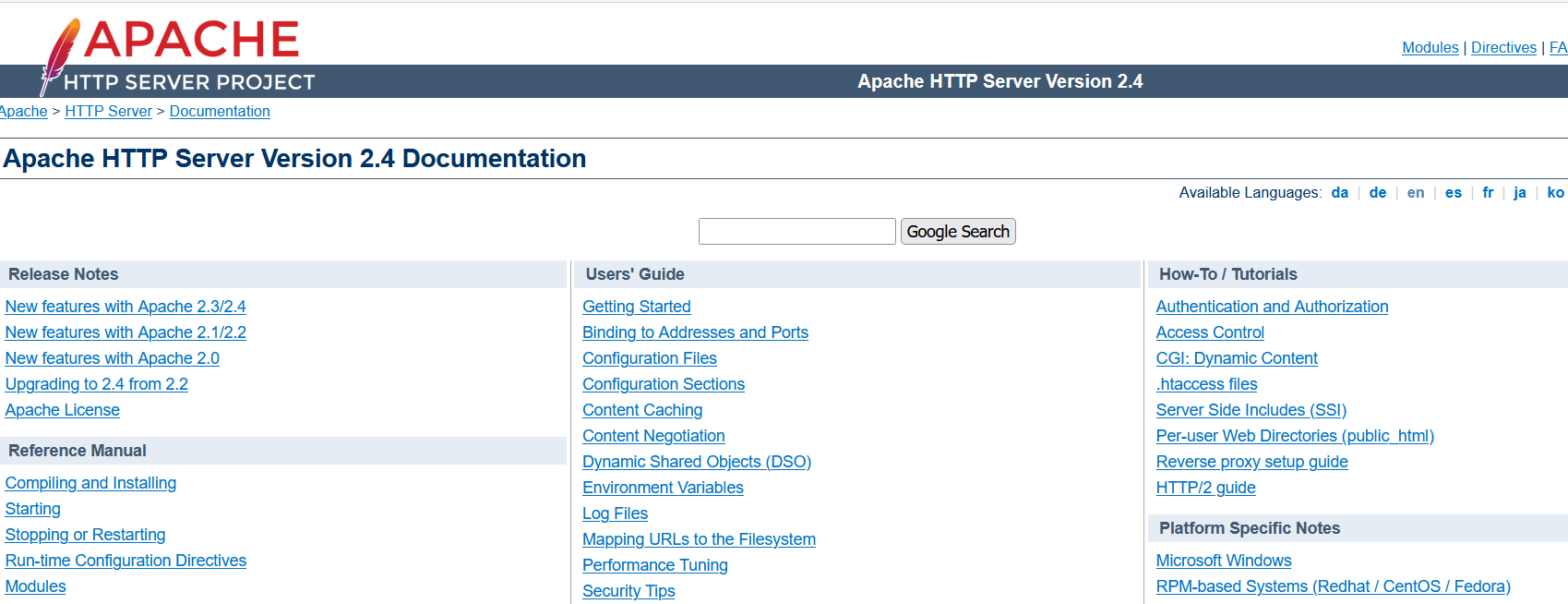Click the Reference Manual section heading
Screen dimensions: 1568x604
[78, 451]
